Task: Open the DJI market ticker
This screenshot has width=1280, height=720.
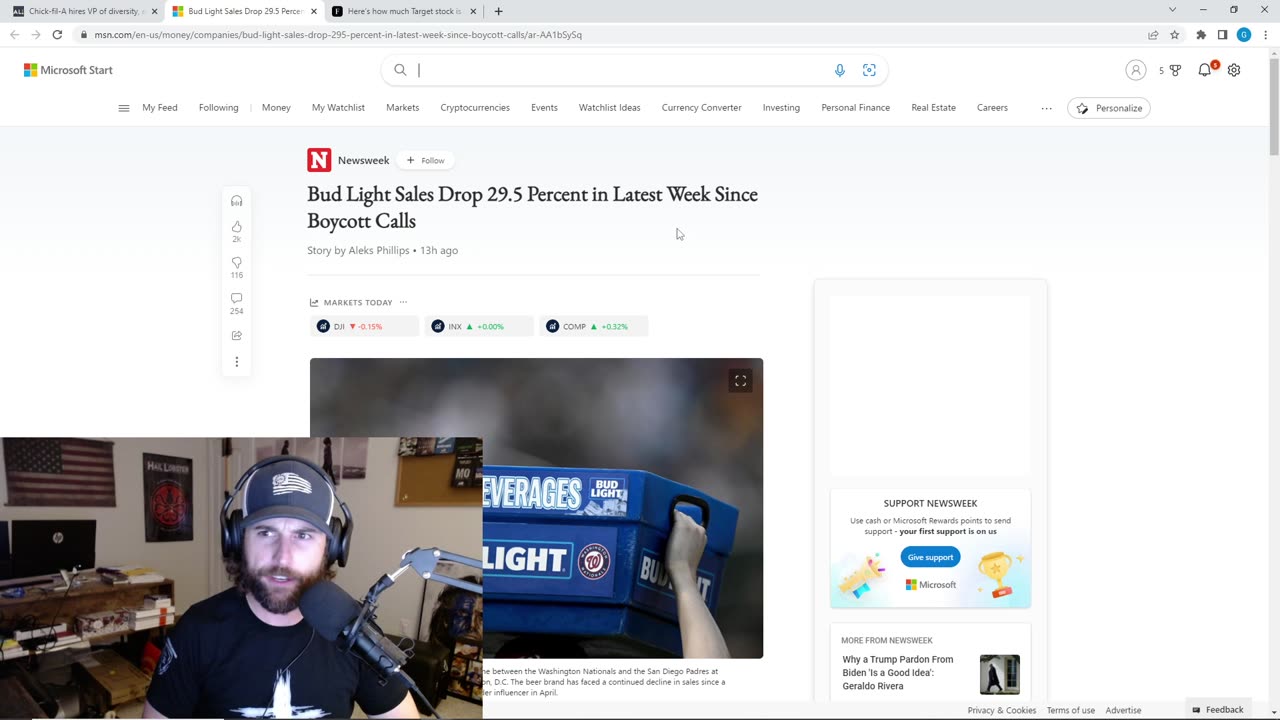Action: [x=364, y=326]
